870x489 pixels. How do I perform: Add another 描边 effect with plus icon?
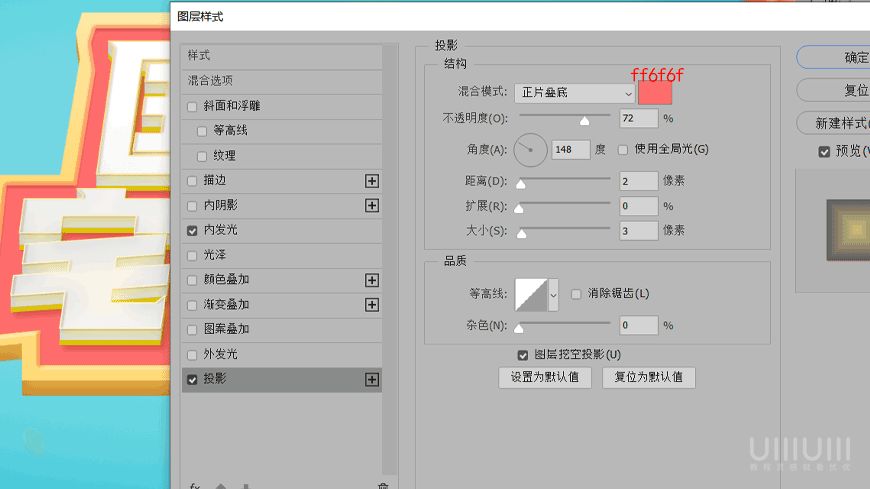pos(372,181)
